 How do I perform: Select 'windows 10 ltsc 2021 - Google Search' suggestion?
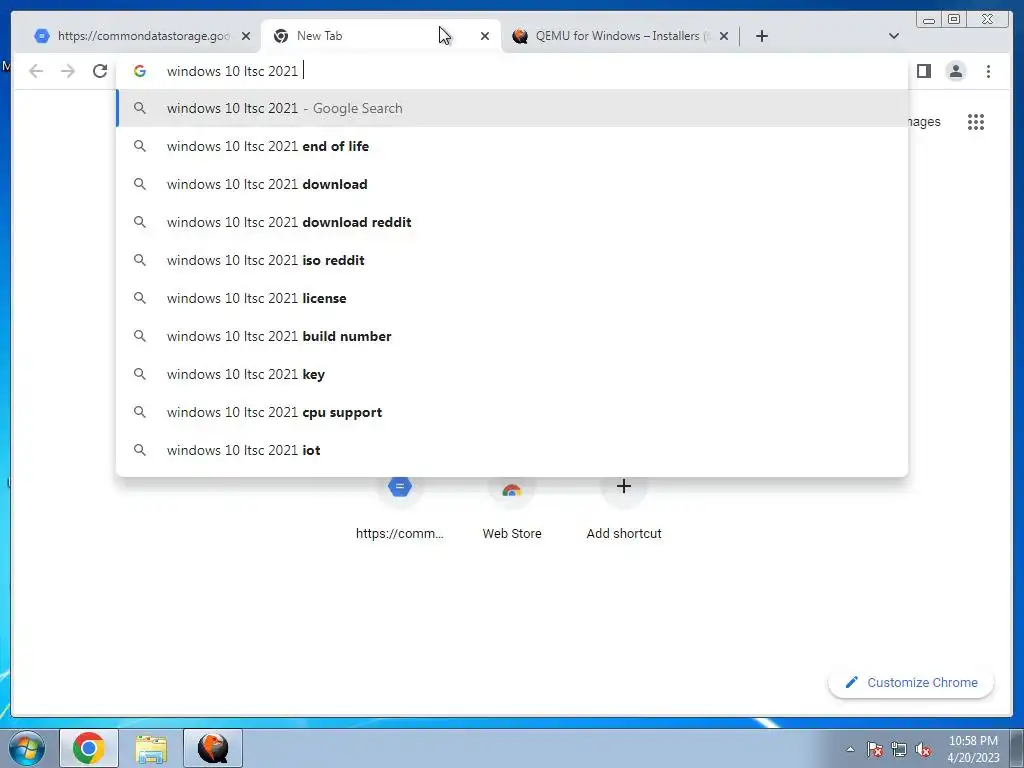(512, 108)
